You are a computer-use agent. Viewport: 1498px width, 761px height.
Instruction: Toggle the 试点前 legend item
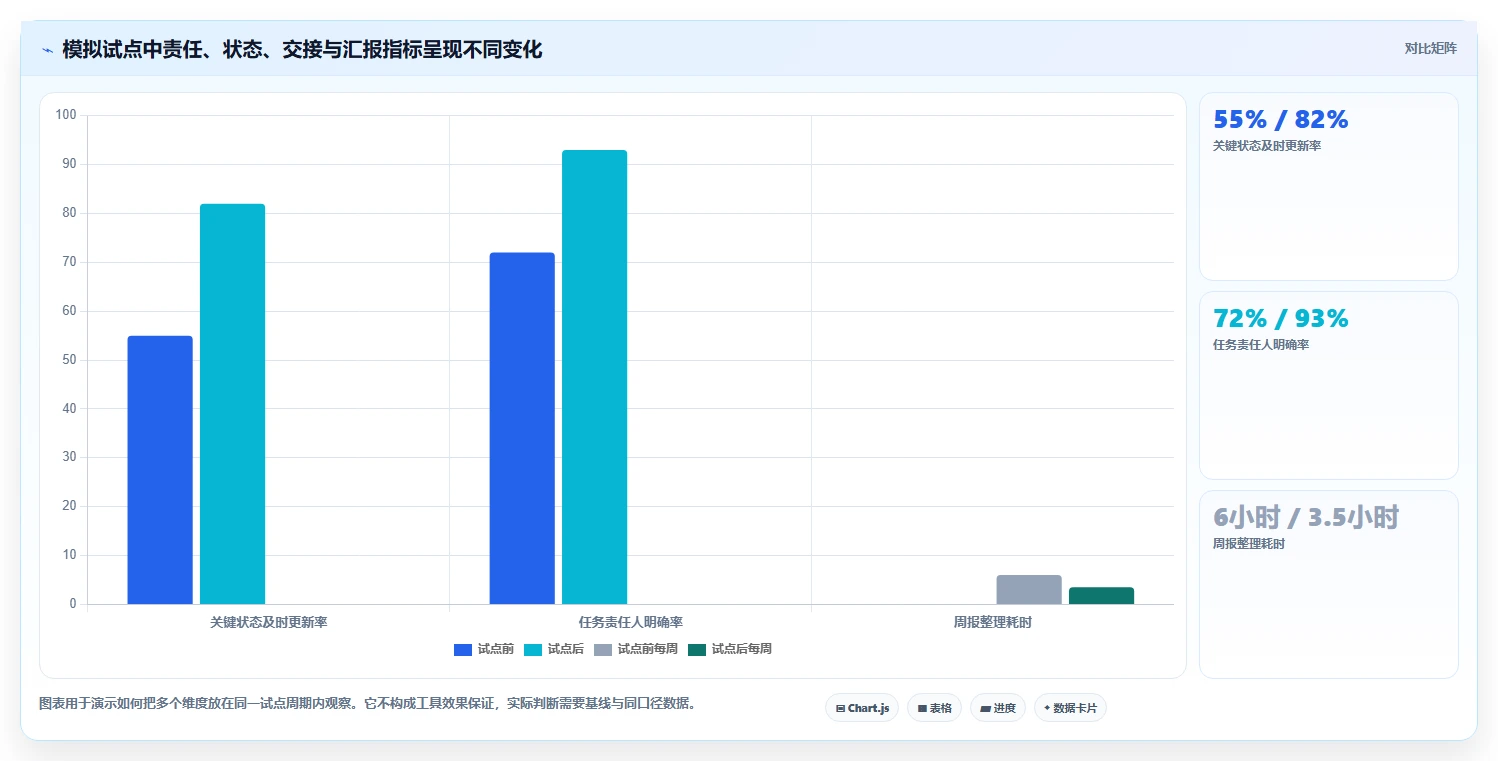pyautogui.click(x=484, y=649)
